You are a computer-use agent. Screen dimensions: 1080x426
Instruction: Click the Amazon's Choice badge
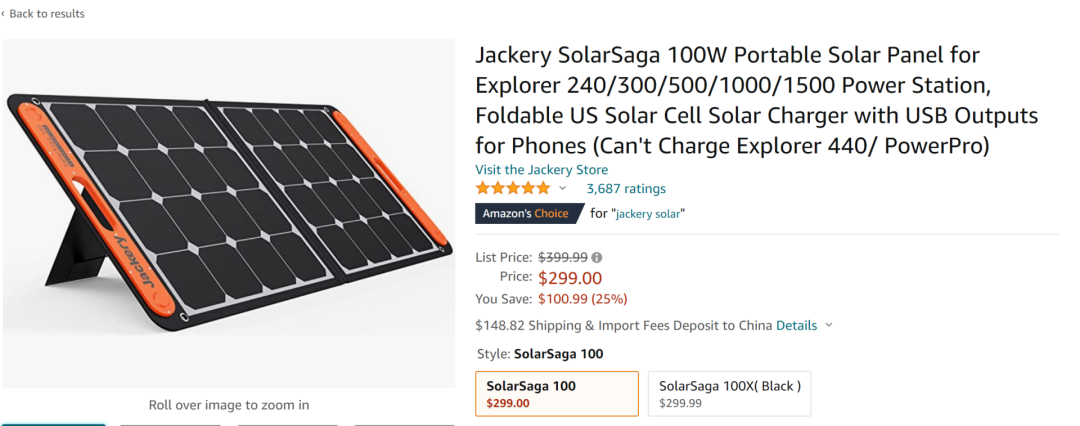click(x=526, y=213)
